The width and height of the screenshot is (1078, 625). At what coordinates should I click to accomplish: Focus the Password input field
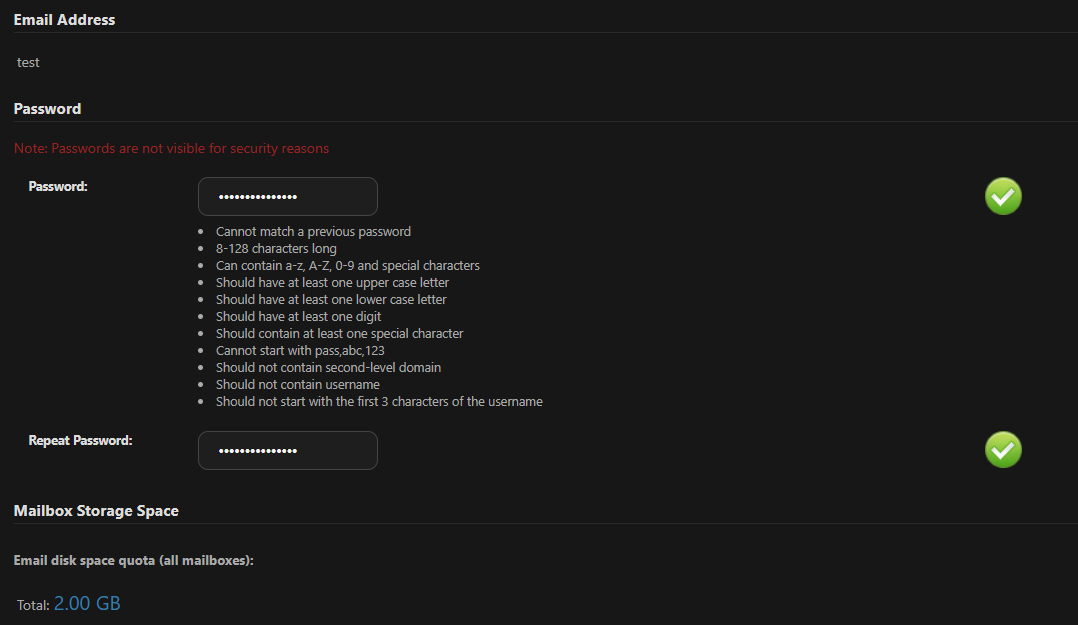click(x=288, y=196)
